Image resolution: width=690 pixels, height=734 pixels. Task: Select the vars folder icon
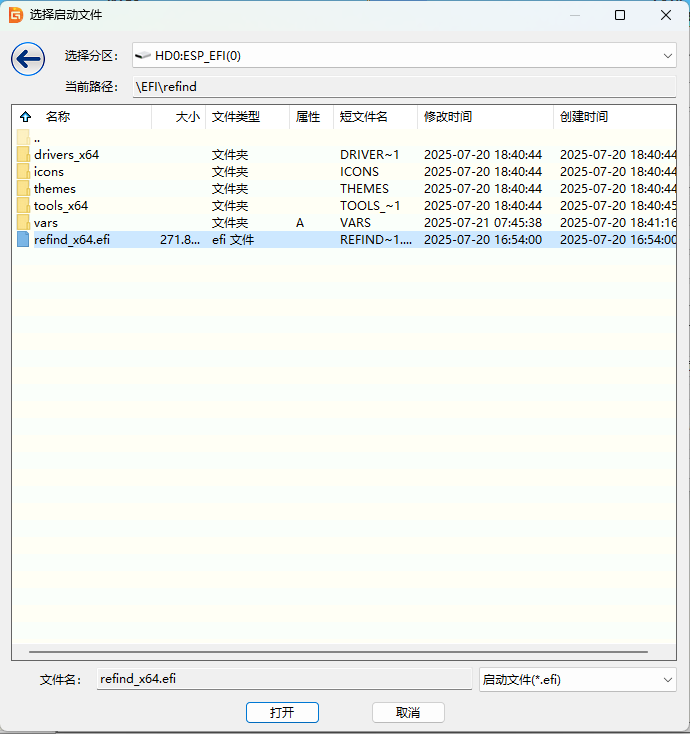pyautogui.click(x=24, y=223)
